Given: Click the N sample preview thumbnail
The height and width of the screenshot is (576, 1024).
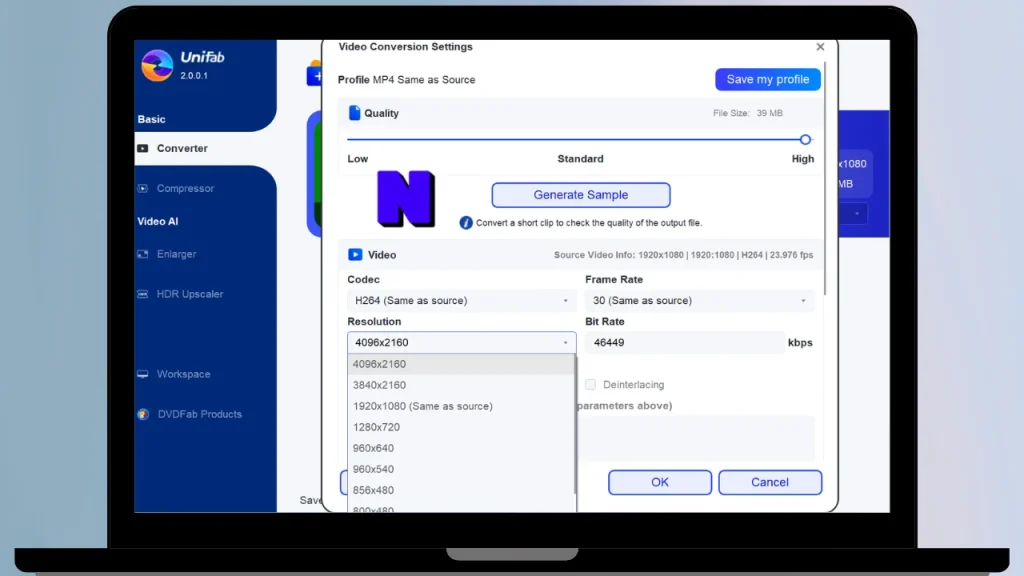Looking at the screenshot, I should pos(406,199).
